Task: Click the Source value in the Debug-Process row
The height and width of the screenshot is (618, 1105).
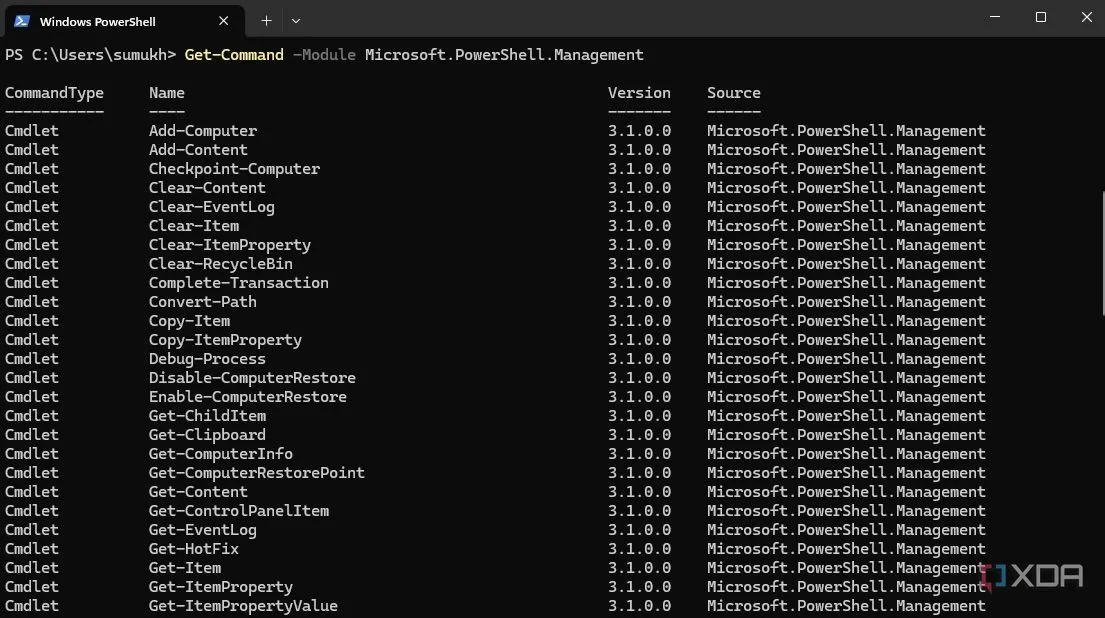Action: [846, 359]
